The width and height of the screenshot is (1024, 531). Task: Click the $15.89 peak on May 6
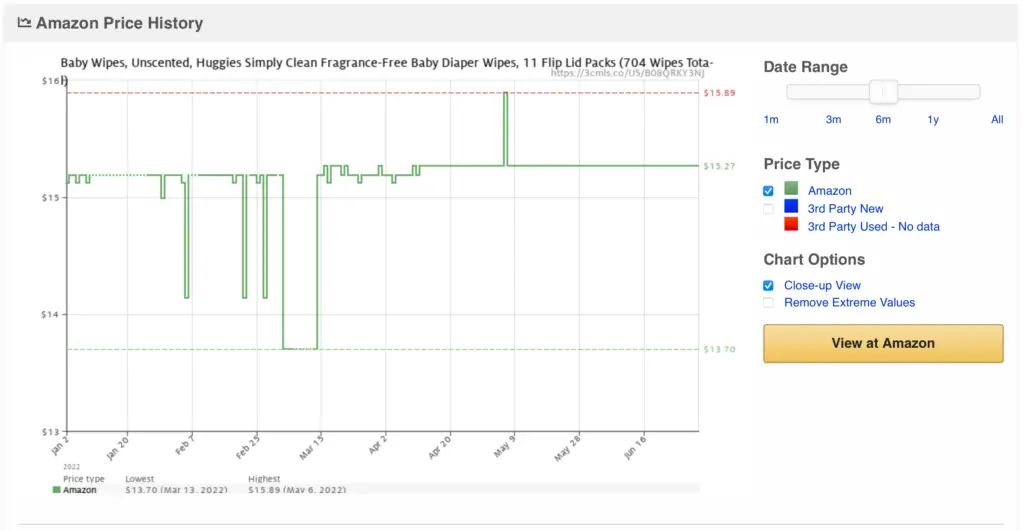(505, 93)
